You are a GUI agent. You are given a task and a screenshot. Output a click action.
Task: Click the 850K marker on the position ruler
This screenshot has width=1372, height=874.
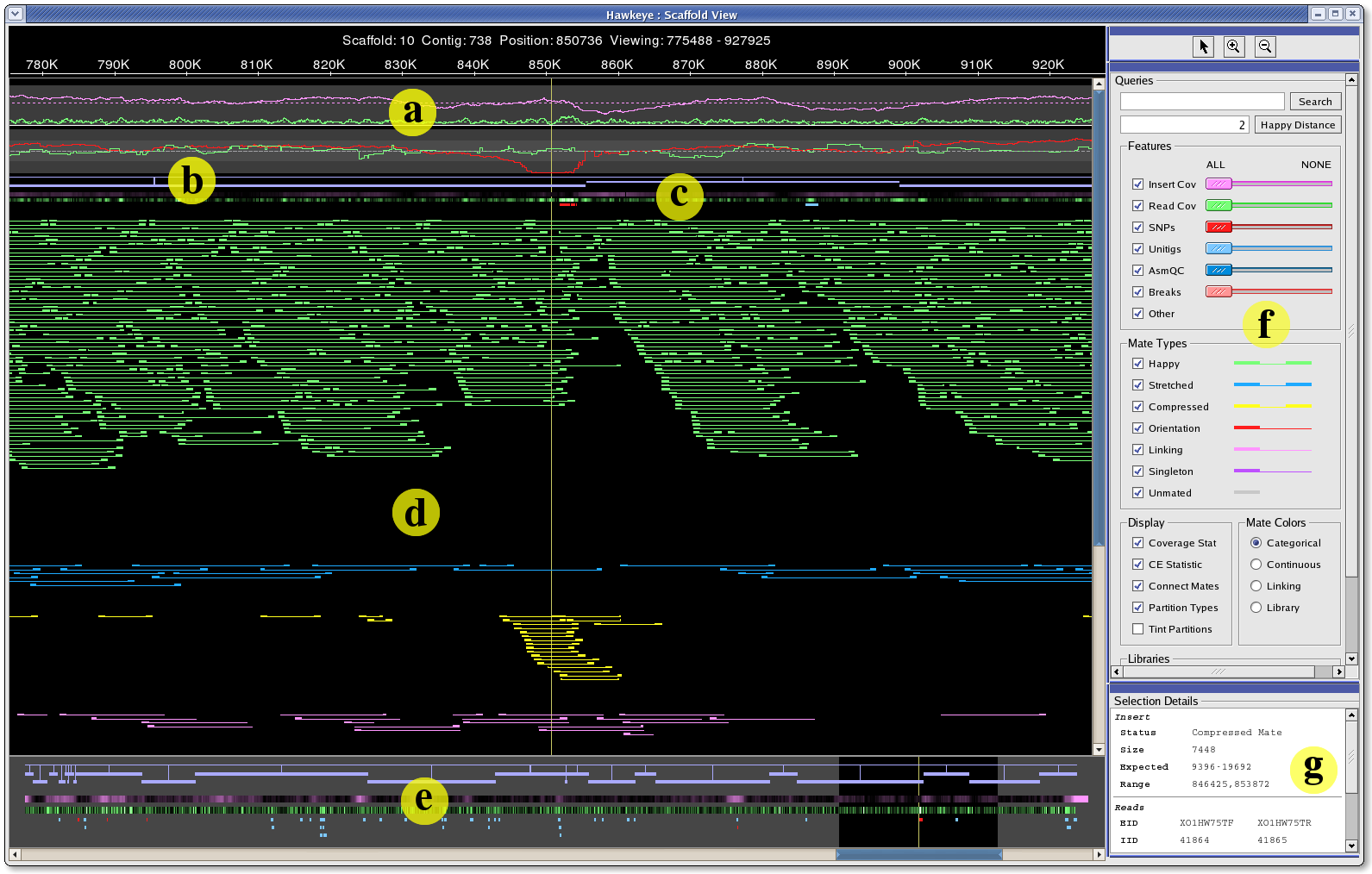544,65
